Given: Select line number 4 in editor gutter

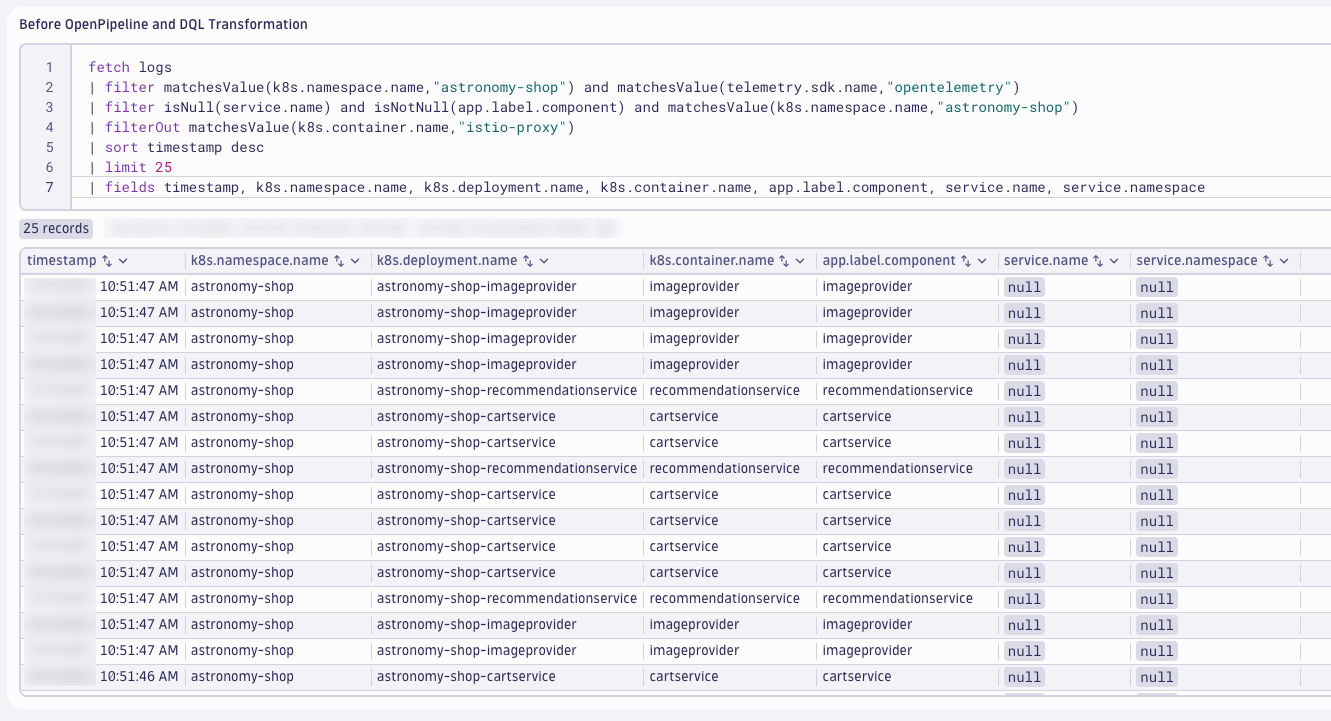Looking at the screenshot, I should [48, 128].
